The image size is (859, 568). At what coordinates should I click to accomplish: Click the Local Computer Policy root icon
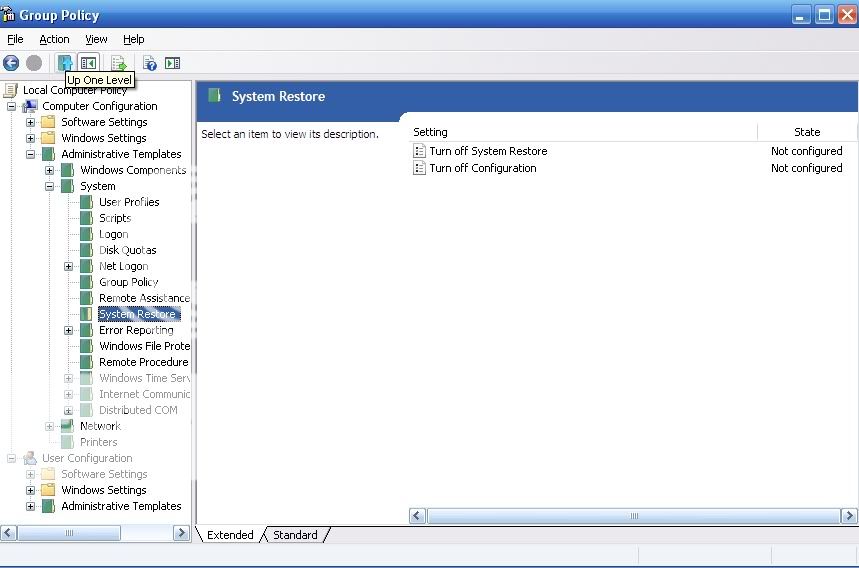pos(10,90)
